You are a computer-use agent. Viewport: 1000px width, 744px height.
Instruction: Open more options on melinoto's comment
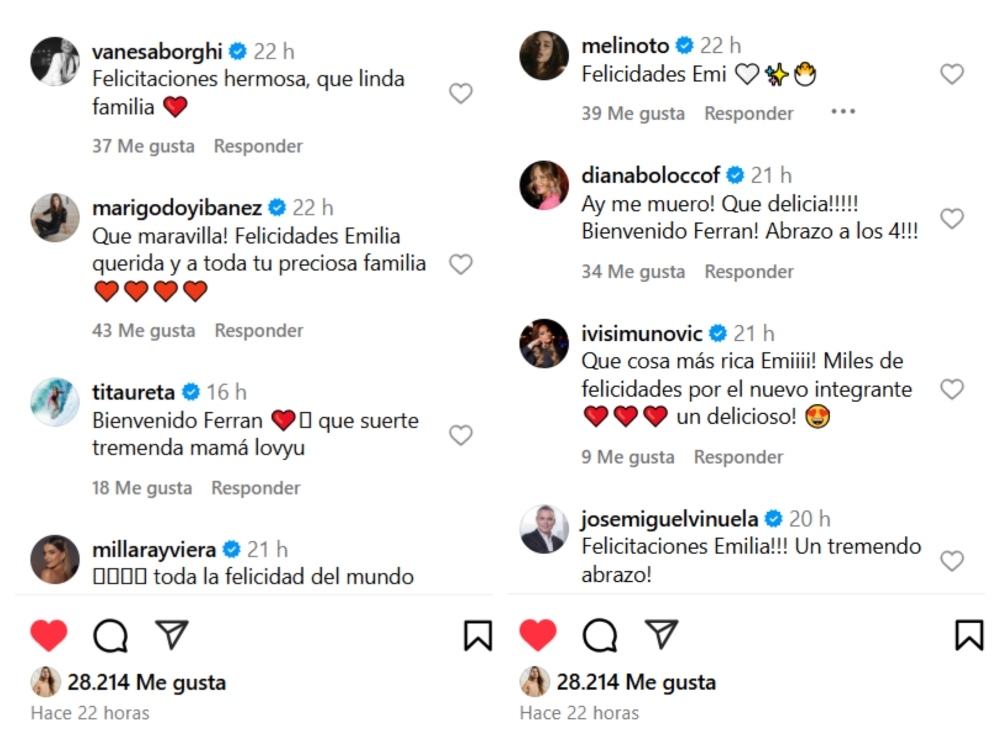pyautogui.click(x=843, y=112)
